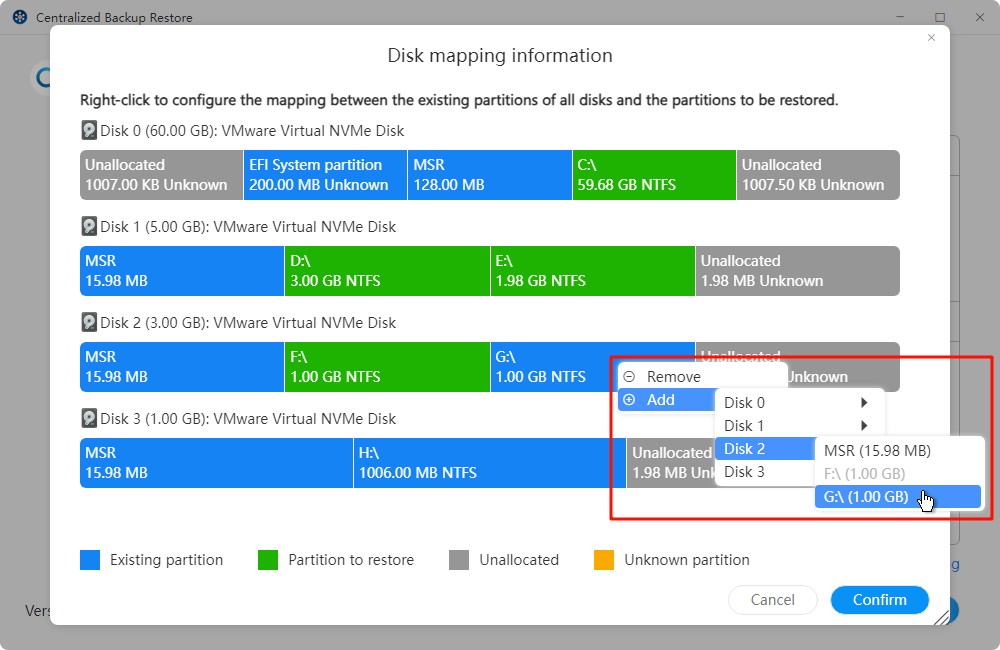Select MSR (15.98 MB) from the submenu
Image resolution: width=1000 pixels, height=650 pixels.
pos(877,451)
